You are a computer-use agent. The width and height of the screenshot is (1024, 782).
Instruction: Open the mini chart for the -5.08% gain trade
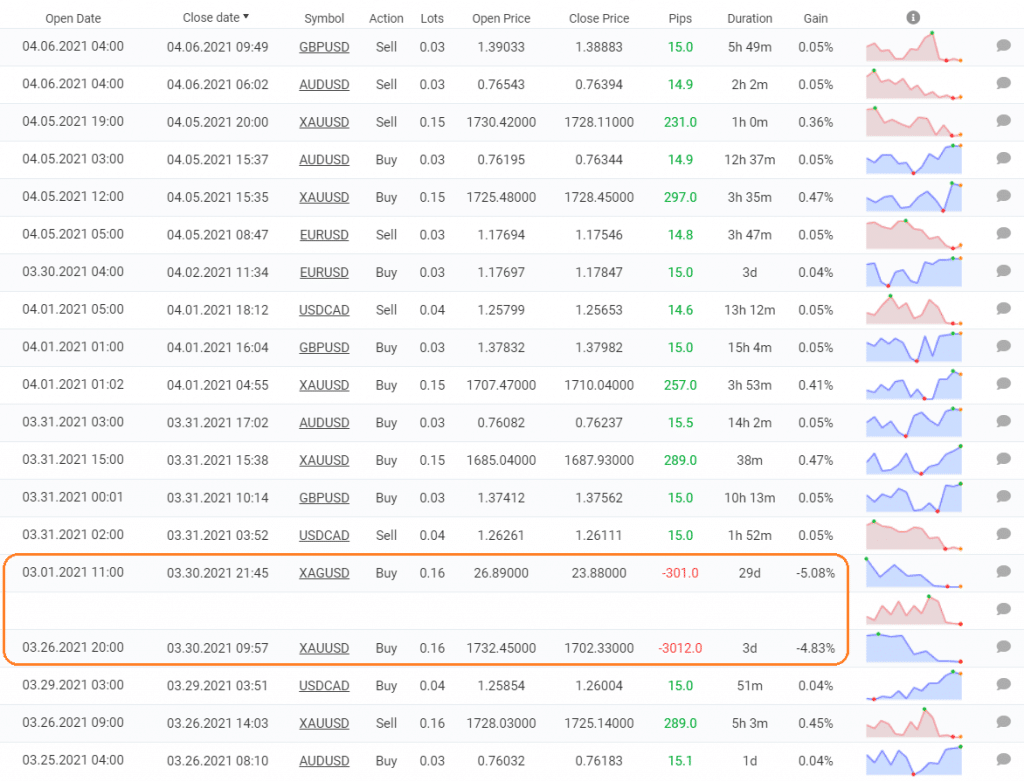pos(914,573)
